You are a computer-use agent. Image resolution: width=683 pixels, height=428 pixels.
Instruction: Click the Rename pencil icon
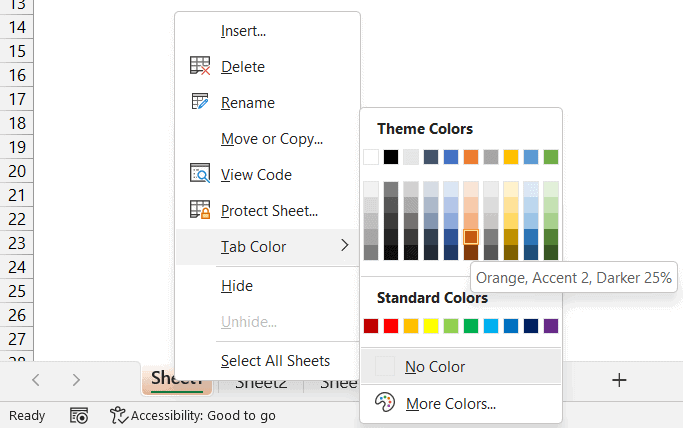pos(200,103)
